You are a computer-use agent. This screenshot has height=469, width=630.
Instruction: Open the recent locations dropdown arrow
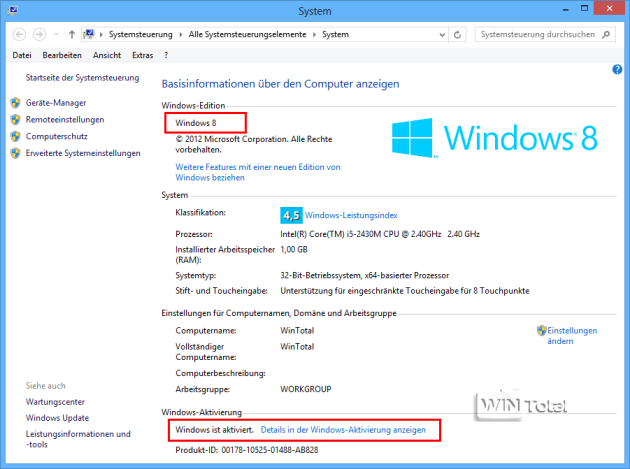[56, 35]
